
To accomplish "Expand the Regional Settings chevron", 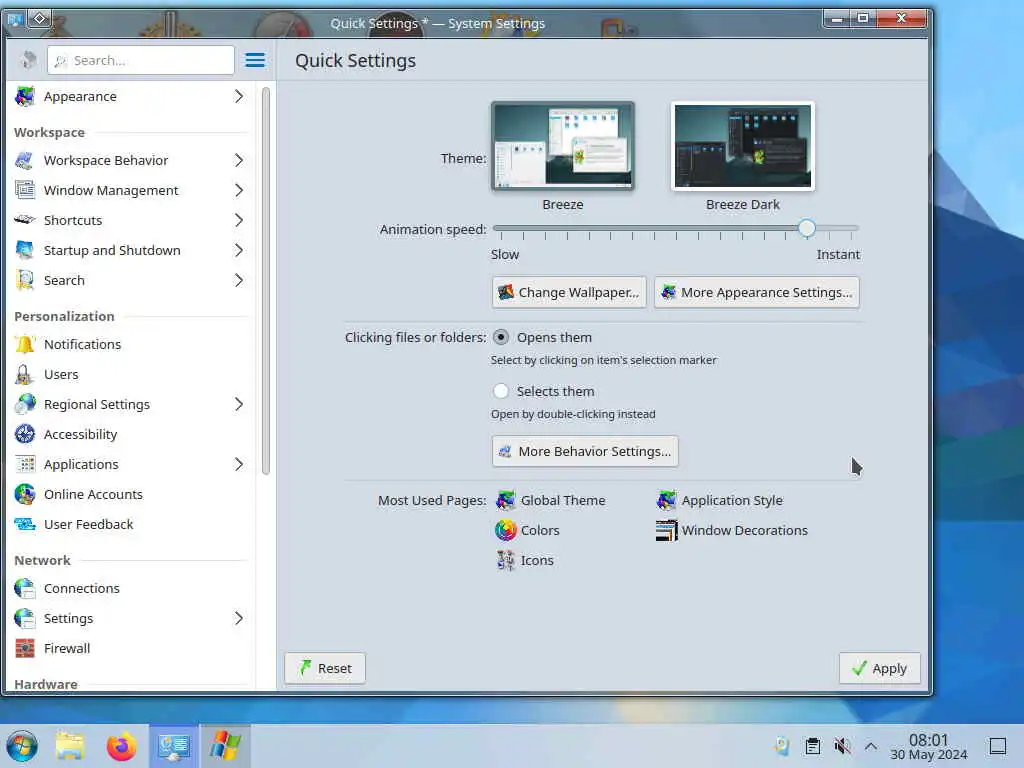I will (x=239, y=404).
